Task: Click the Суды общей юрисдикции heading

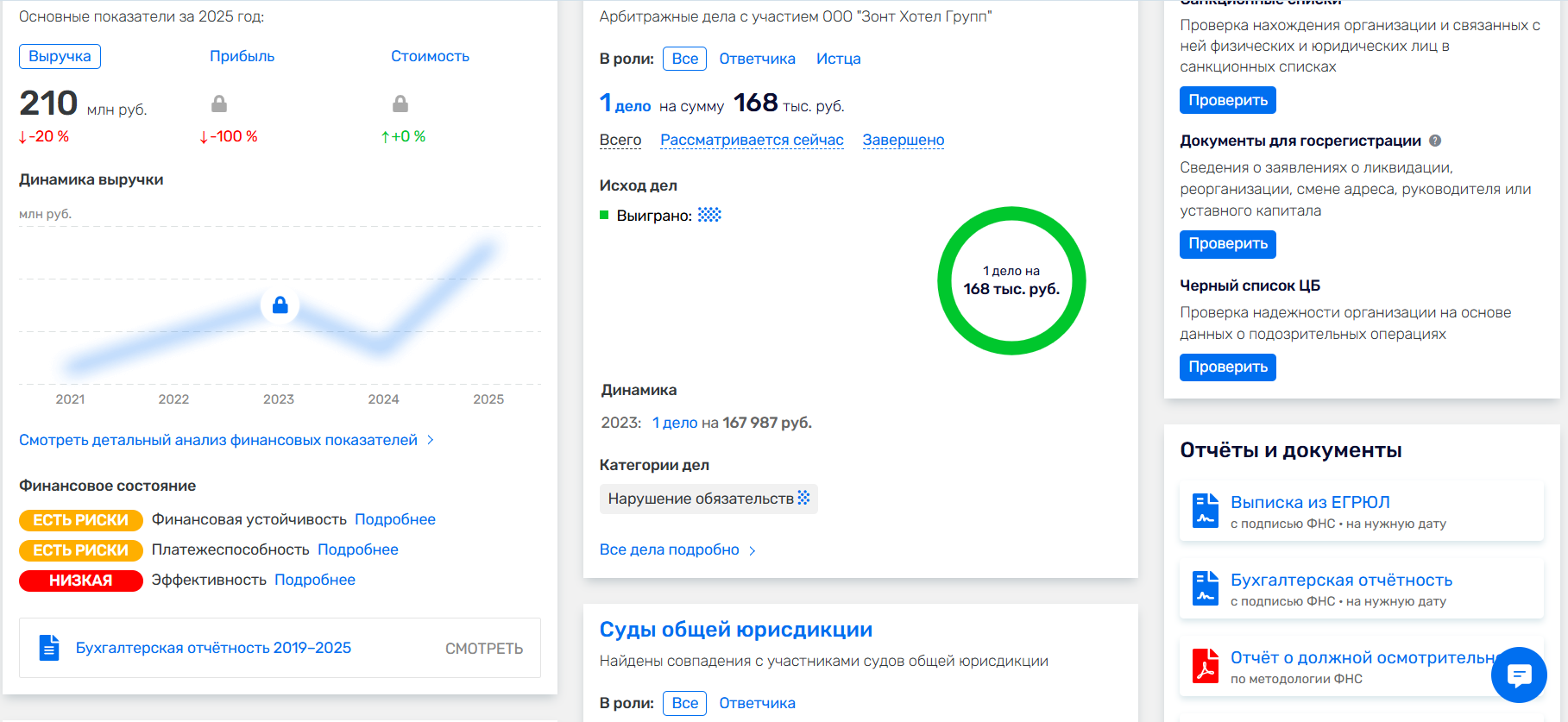Action: coord(736,630)
